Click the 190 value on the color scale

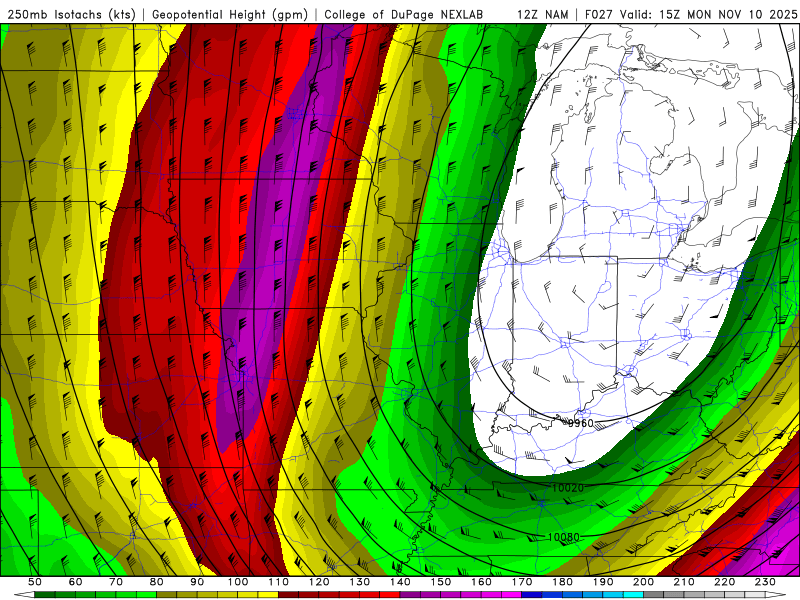pos(603,582)
